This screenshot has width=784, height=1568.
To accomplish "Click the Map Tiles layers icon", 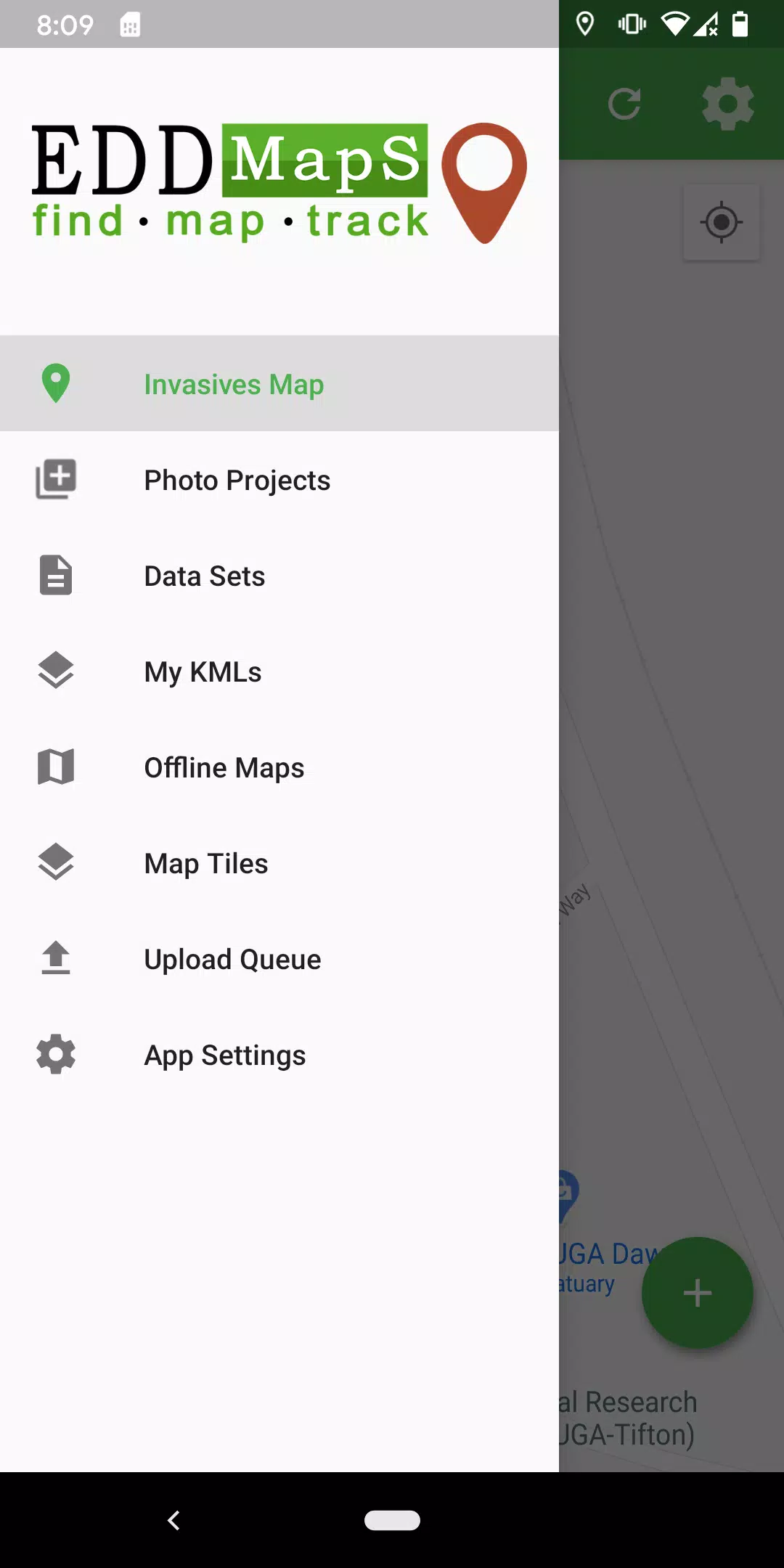I will [56, 862].
